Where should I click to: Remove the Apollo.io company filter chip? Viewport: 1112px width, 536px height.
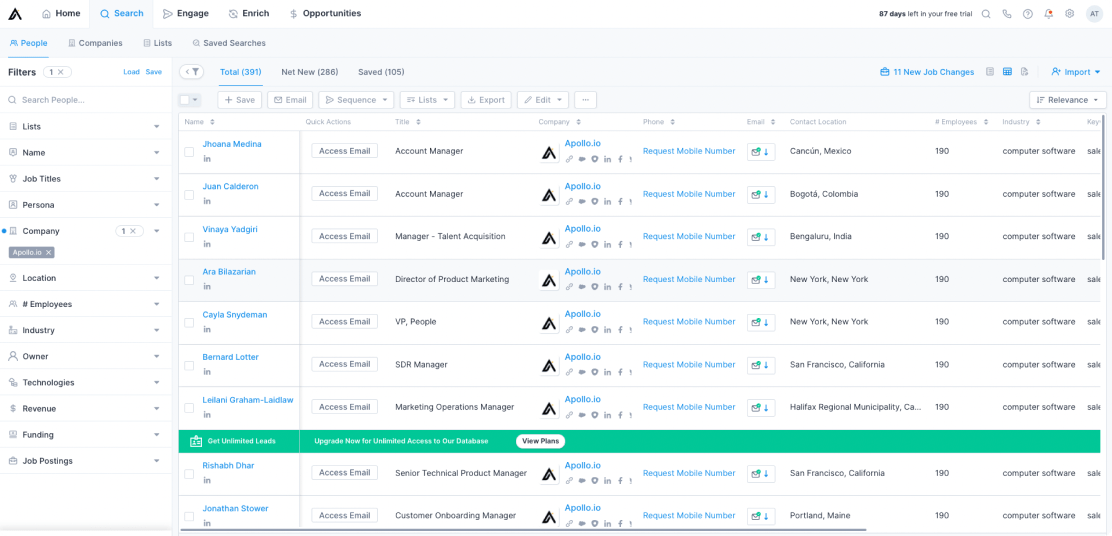[x=48, y=252]
